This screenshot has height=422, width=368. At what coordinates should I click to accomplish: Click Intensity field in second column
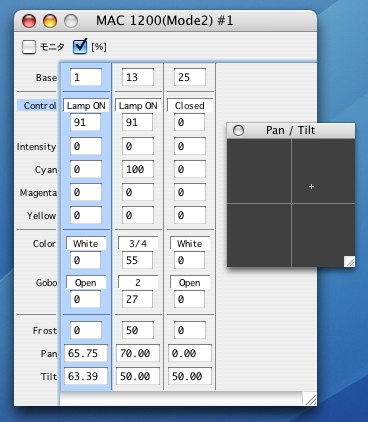point(138,146)
